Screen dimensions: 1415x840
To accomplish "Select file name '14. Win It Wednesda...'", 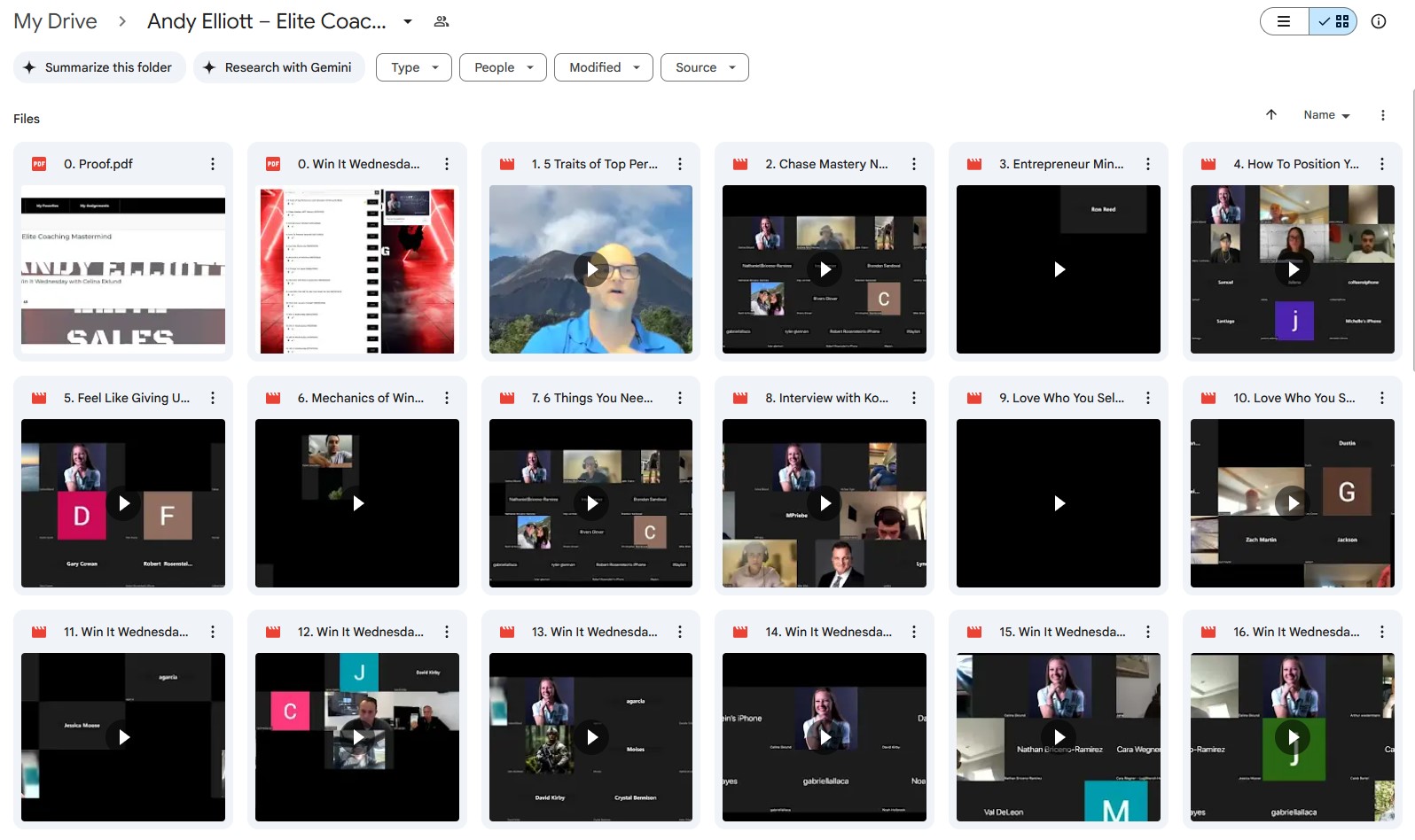I will (829, 632).
